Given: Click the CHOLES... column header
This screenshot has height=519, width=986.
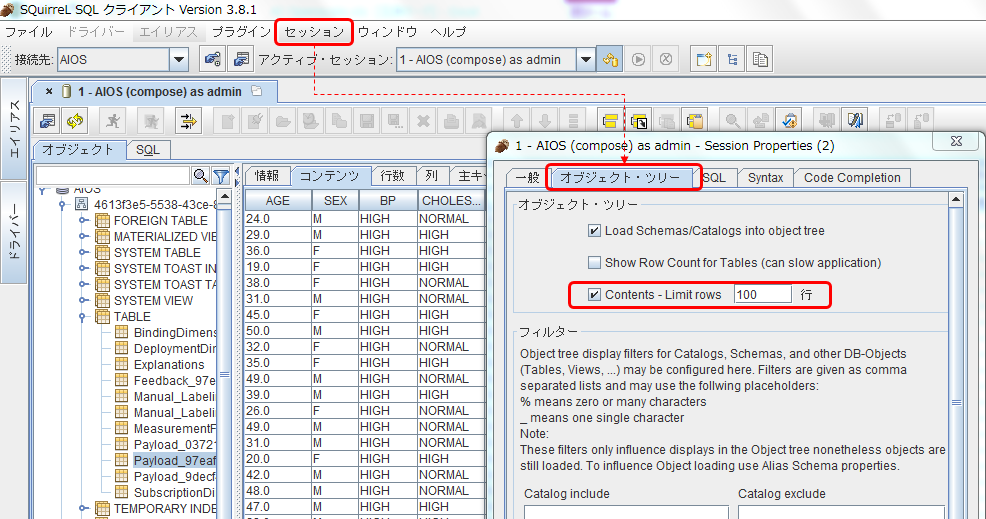Looking at the screenshot, I should coord(451,201).
